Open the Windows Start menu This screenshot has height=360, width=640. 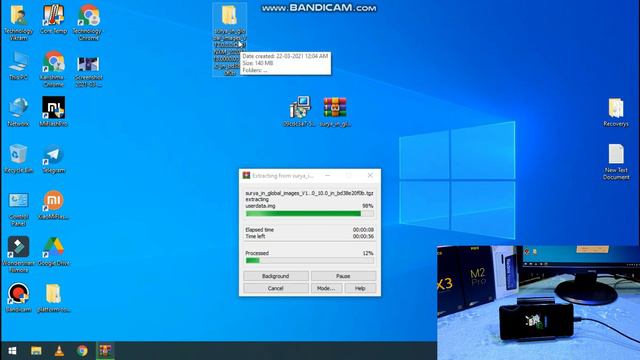coord(12,351)
